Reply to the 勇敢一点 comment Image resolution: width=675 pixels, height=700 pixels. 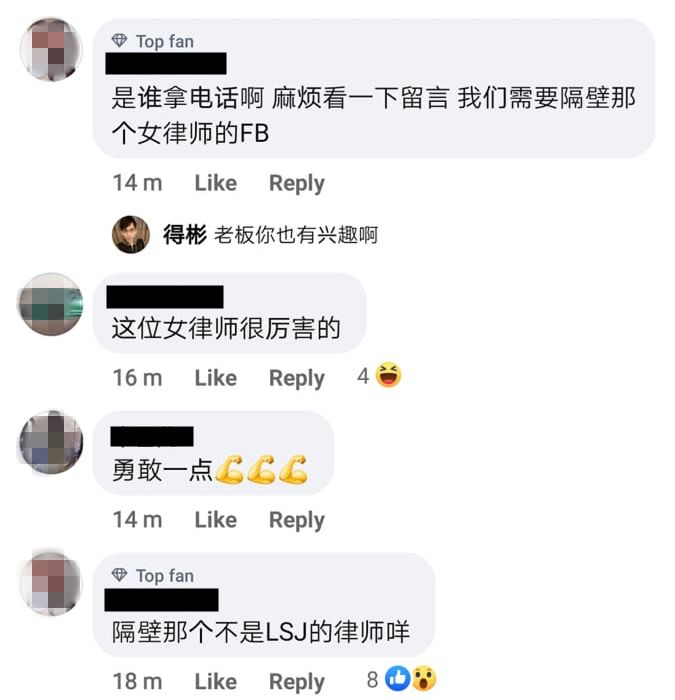click(x=296, y=521)
